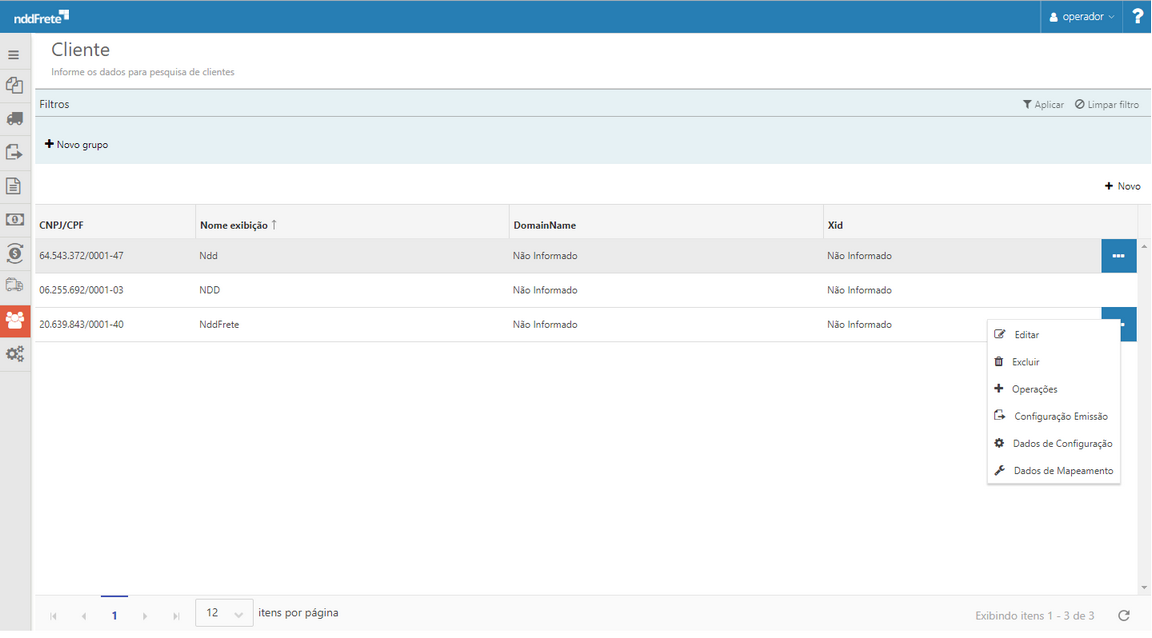Open the money sync sidebar icon

[x=14, y=253]
